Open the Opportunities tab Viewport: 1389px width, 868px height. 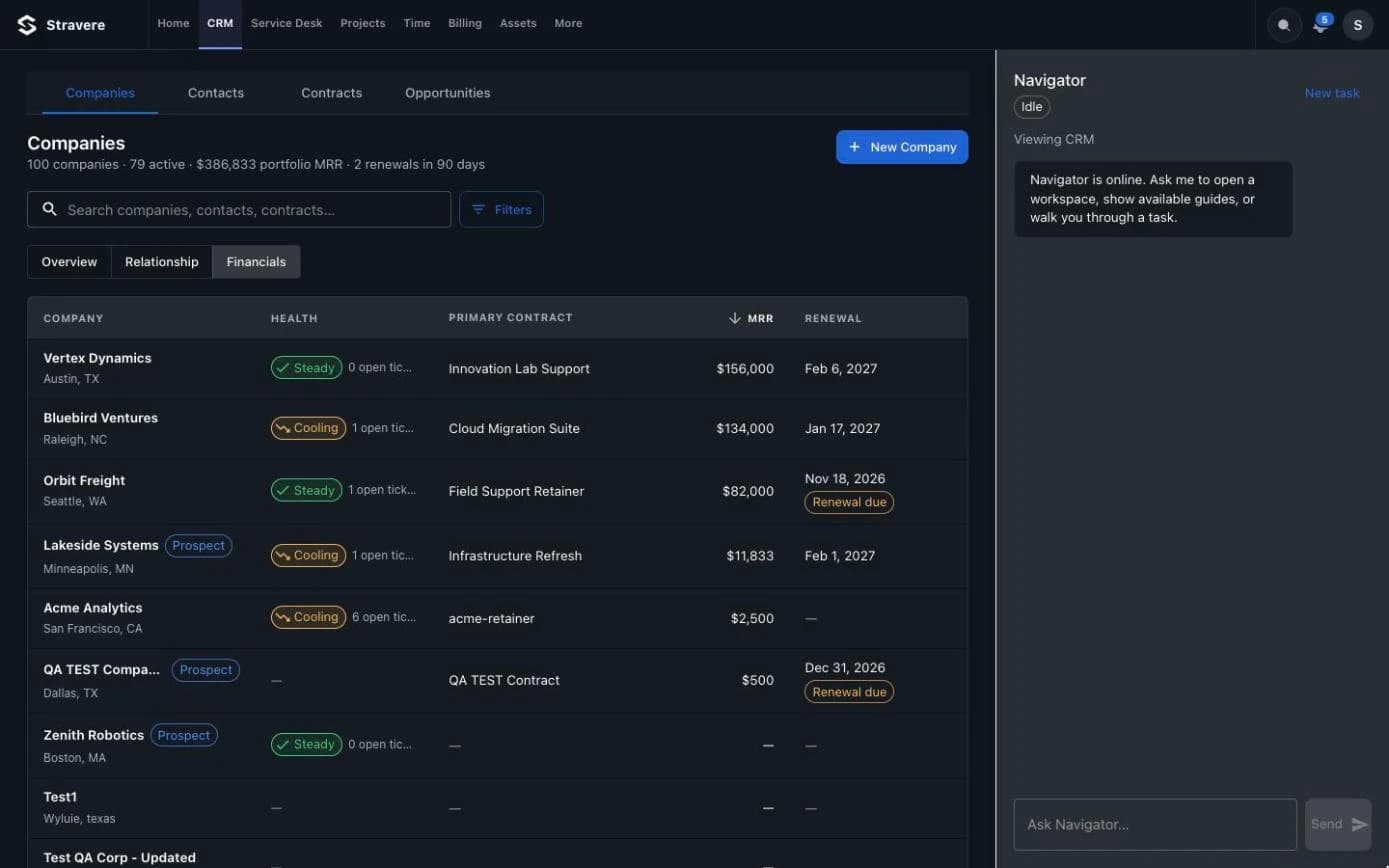coord(448,93)
